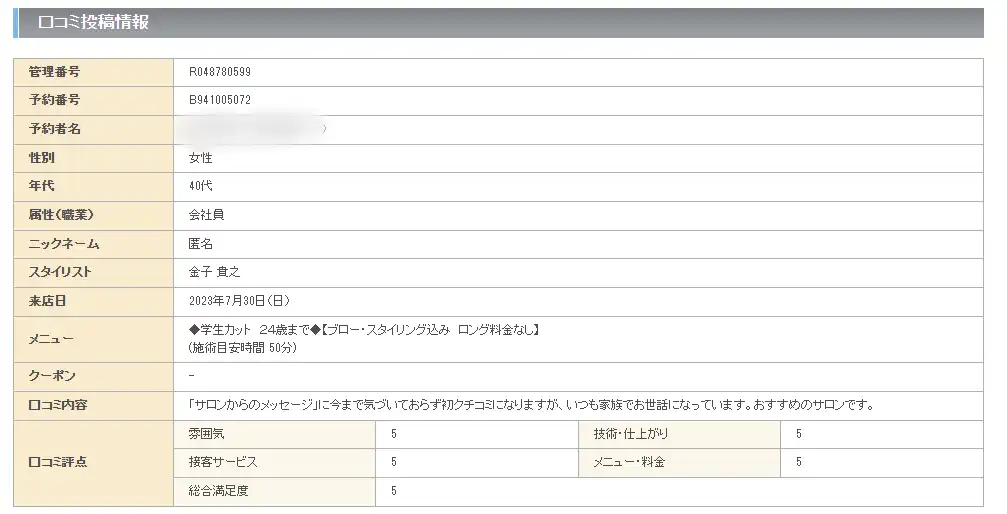This screenshot has height=514, width=1007.
Task: Click the 会社員 occupation value
Action: coord(206,215)
